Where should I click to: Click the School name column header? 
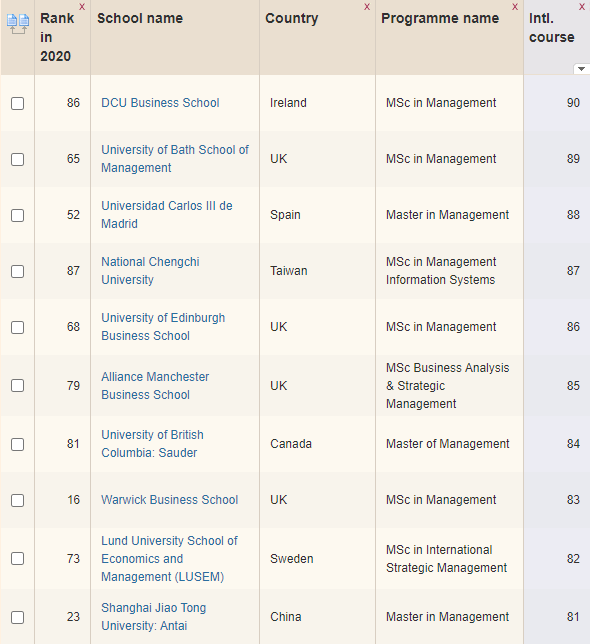140,18
